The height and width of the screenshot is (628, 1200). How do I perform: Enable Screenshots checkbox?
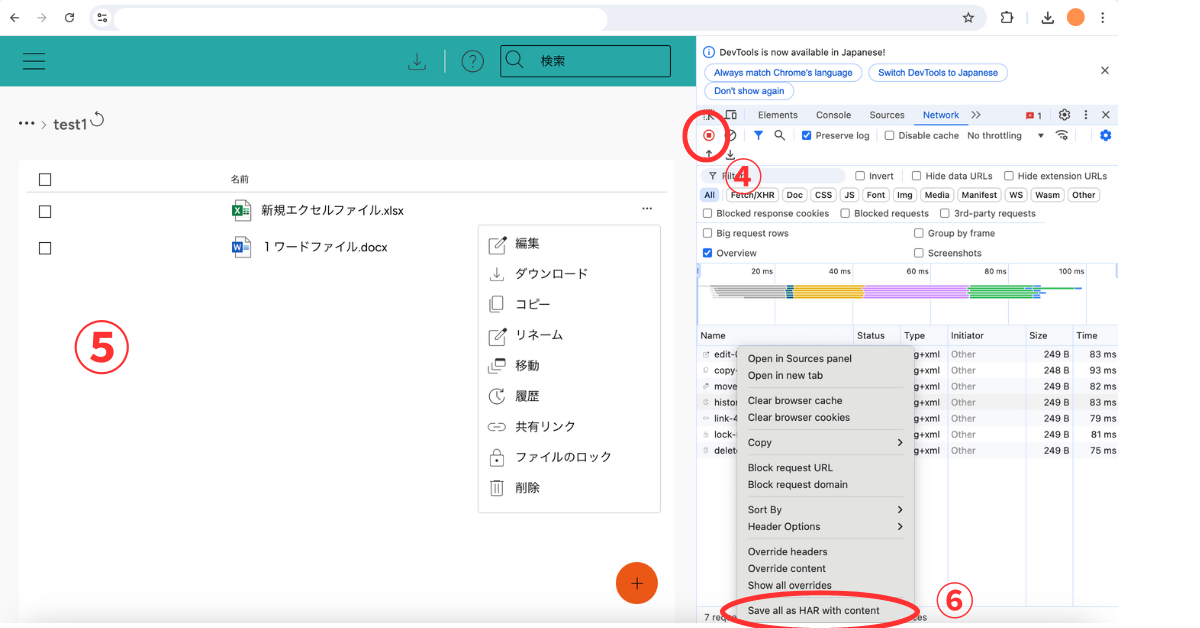coord(919,253)
